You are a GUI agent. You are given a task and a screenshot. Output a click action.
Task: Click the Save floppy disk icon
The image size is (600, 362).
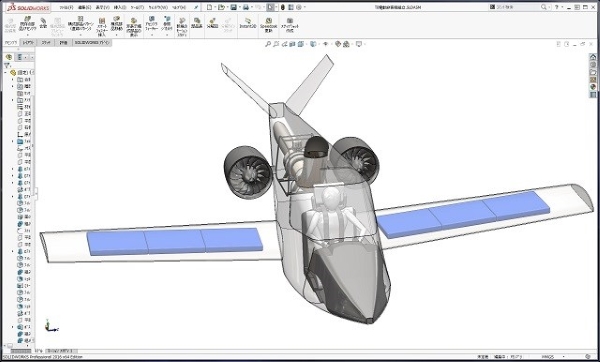pos(233,7)
